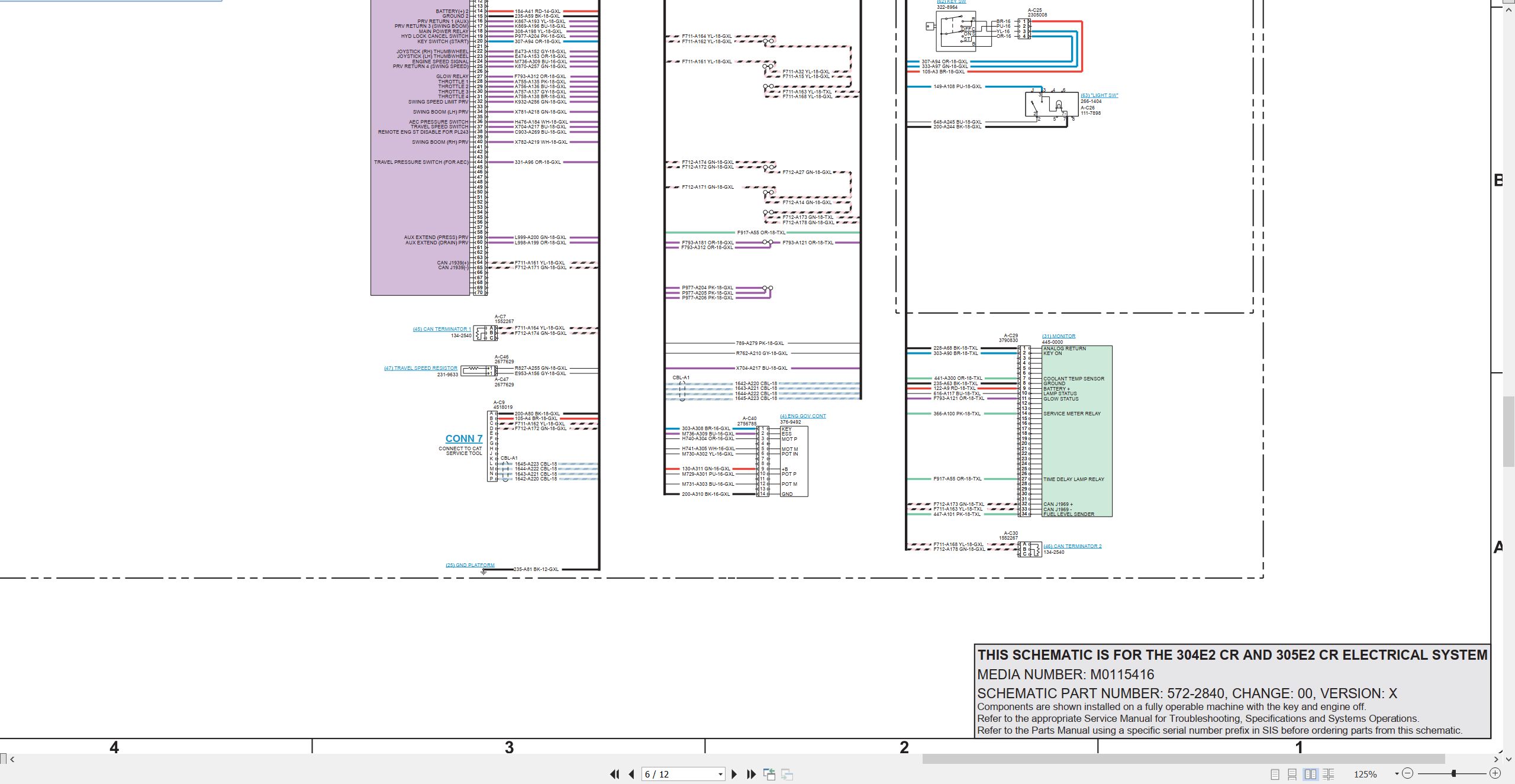Open the page number dropdown list
1515x784 pixels.
click(720, 774)
